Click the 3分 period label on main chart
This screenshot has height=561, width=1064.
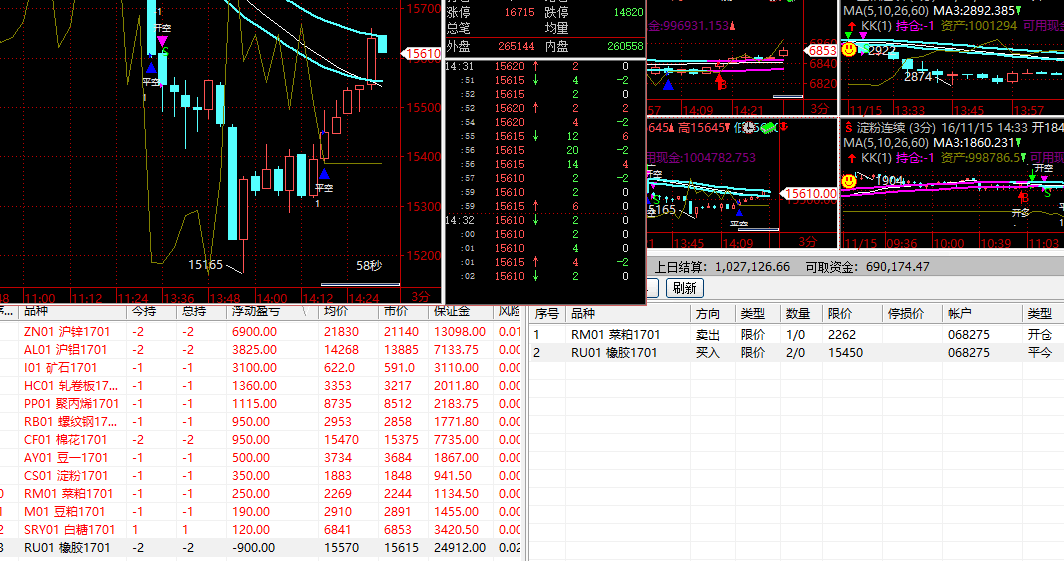[421, 297]
